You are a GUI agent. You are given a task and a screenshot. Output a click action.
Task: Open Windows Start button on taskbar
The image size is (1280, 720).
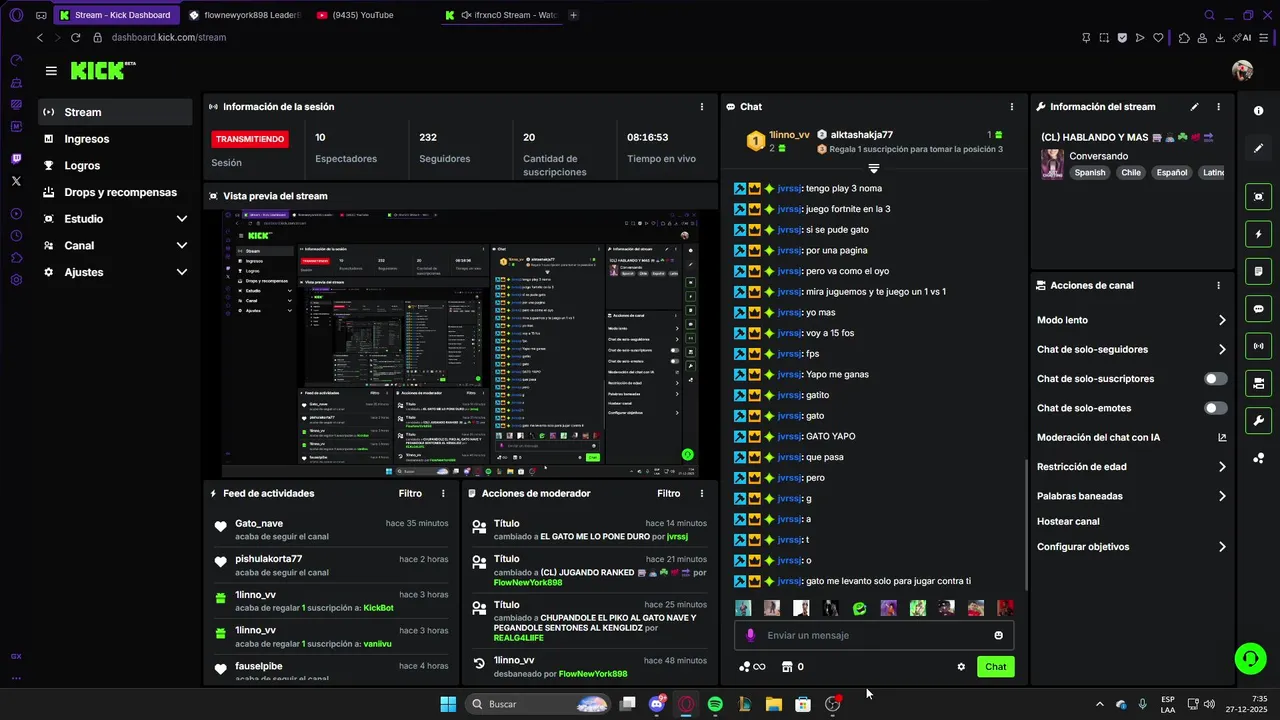448,704
